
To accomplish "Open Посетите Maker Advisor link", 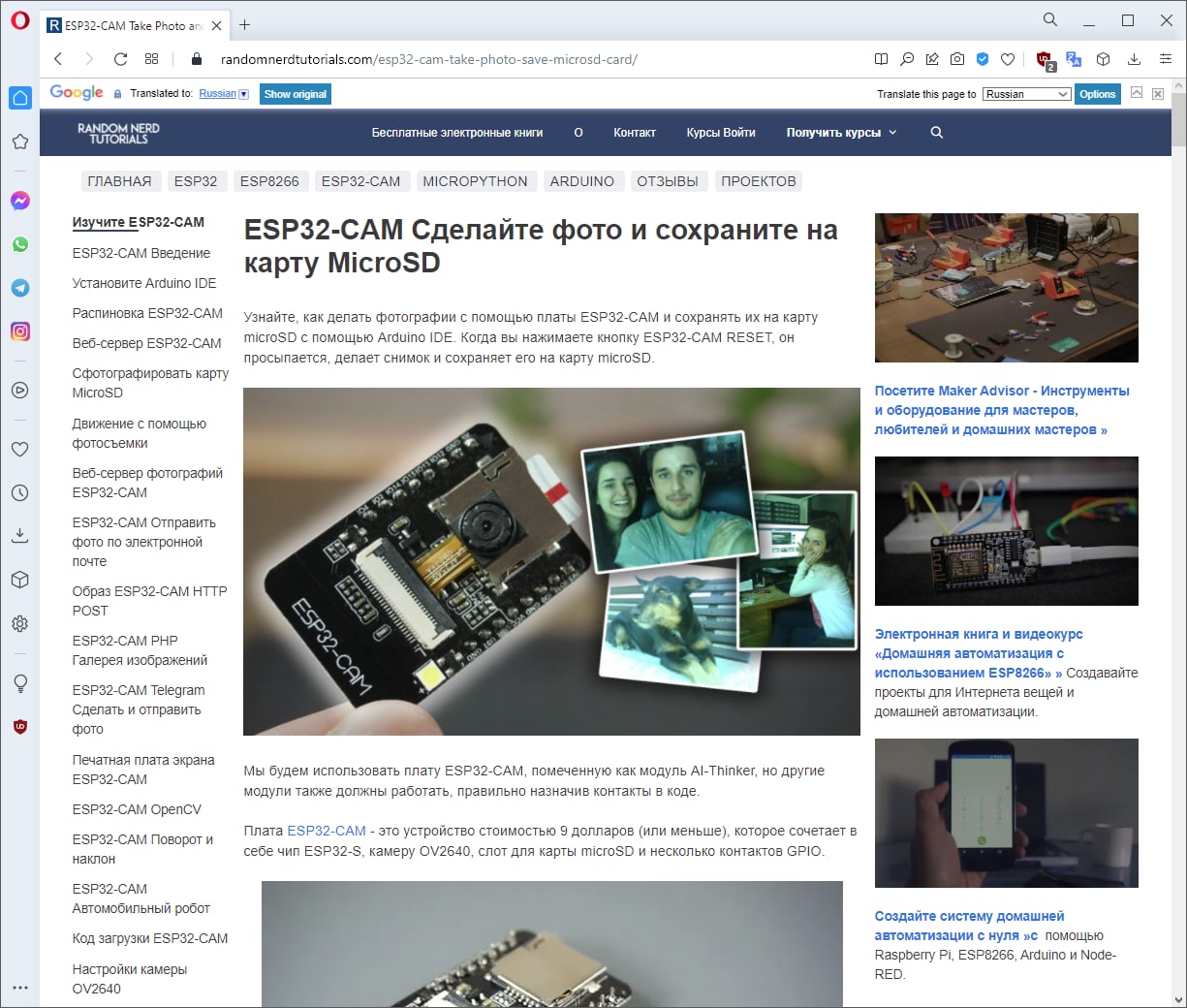I will pos(1002,410).
